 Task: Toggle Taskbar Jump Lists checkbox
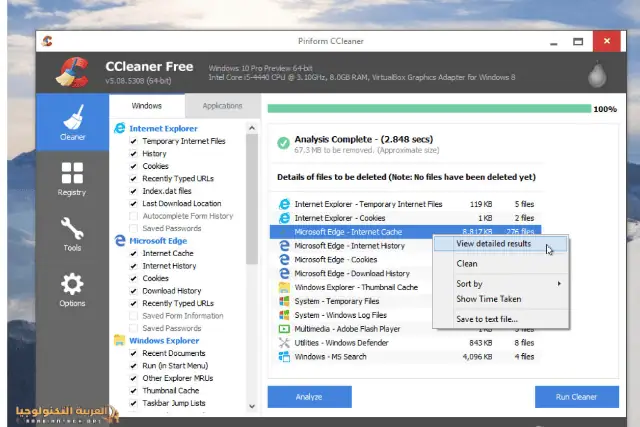(x=133, y=403)
